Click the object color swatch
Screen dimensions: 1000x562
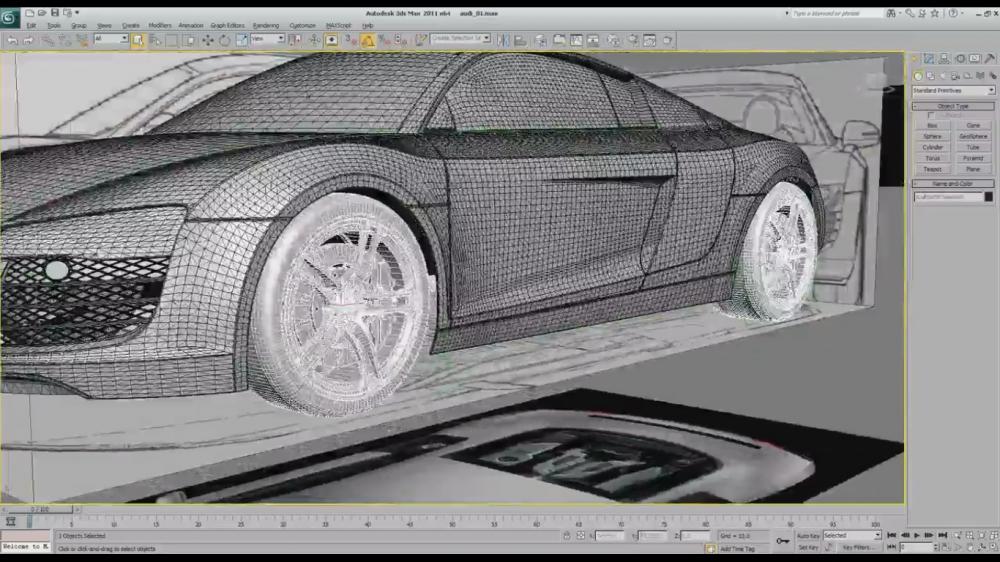[x=988, y=197]
